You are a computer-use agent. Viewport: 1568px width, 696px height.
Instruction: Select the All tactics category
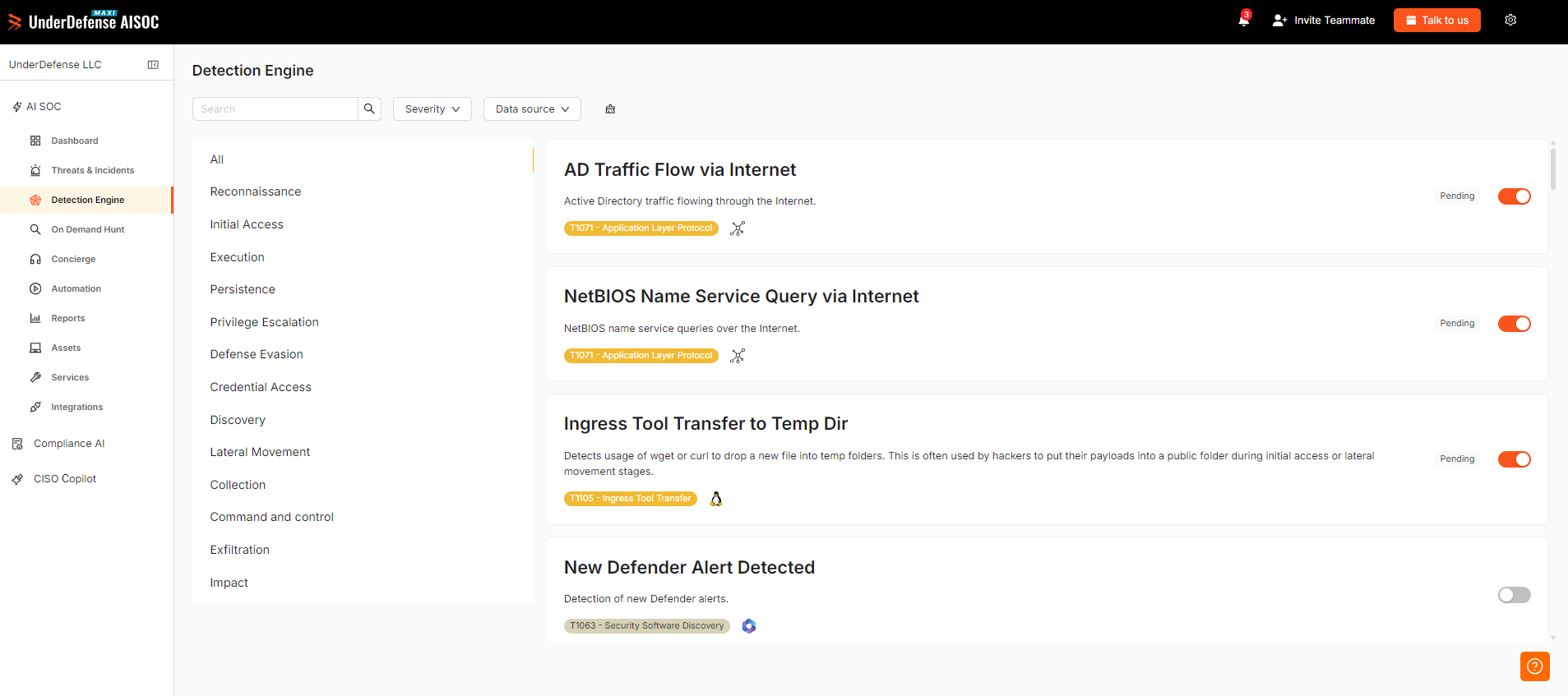click(x=217, y=159)
